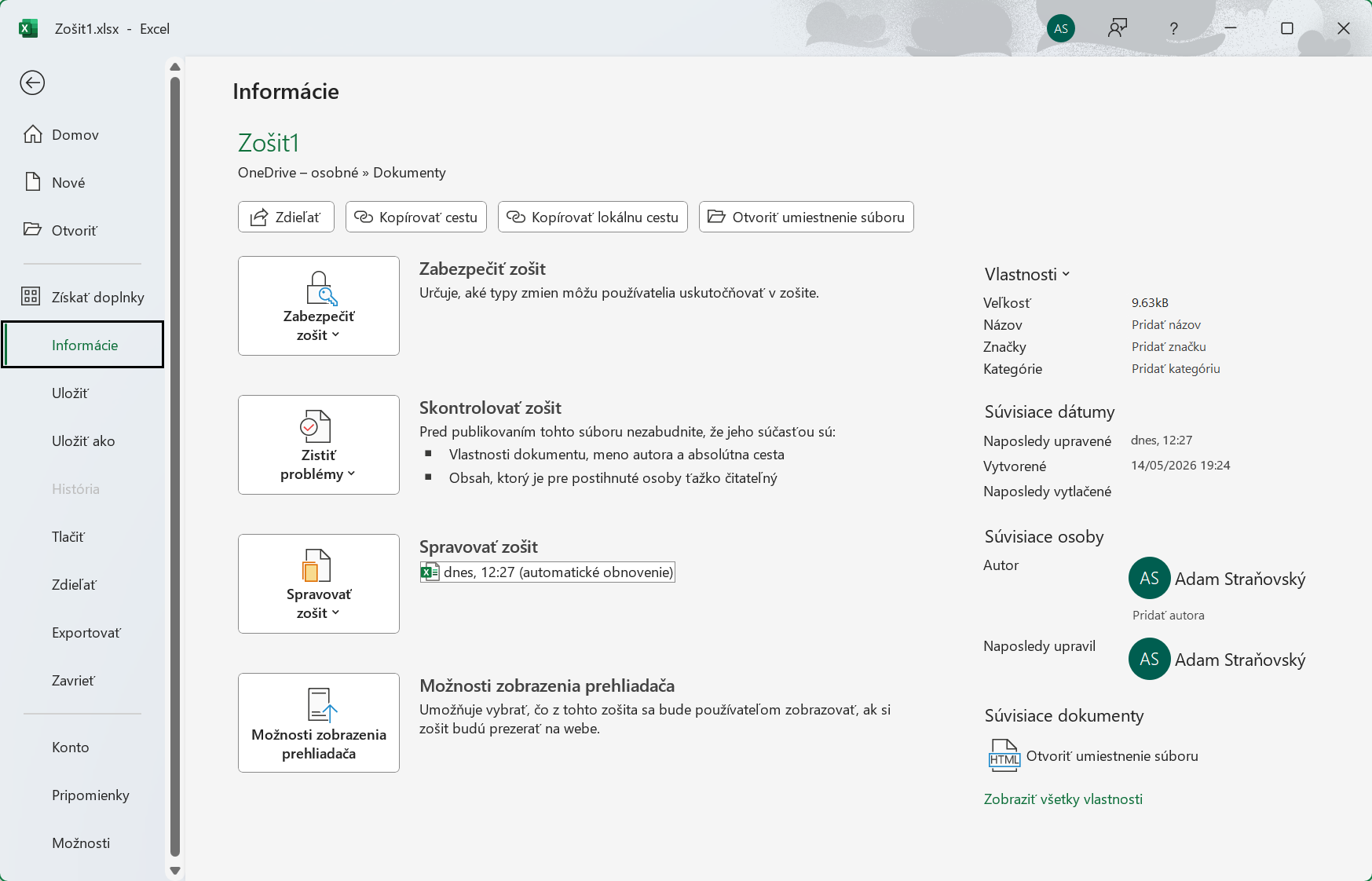Click Kopírovať cestu button

click(416, 217)
